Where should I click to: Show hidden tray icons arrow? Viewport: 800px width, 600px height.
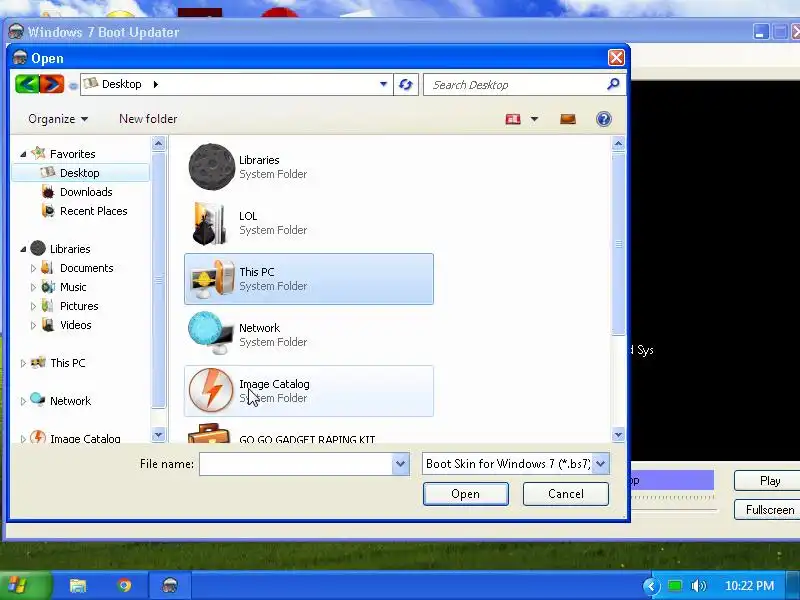[x=651, y=586]
